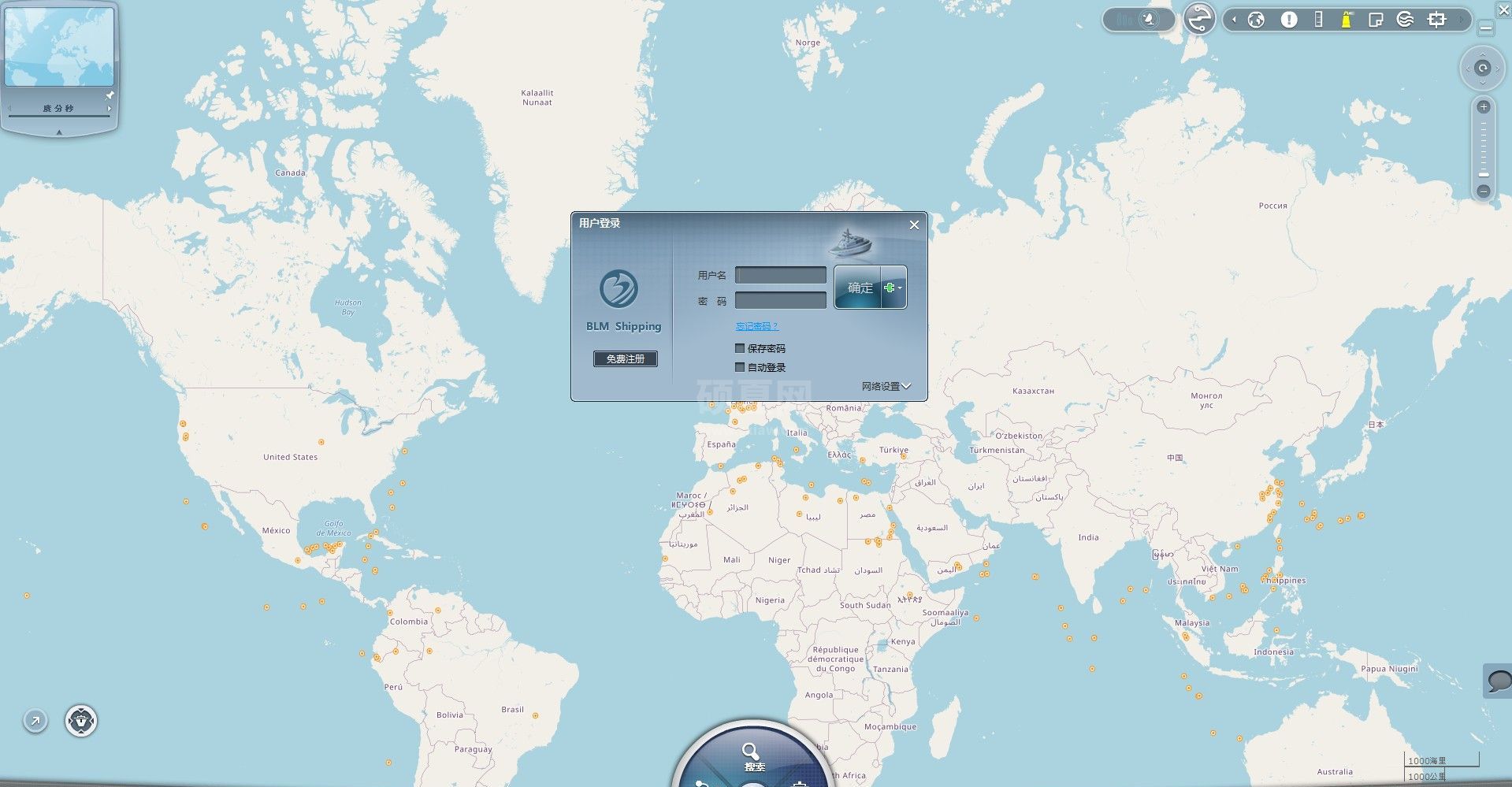Click the Australia map label
The height and width of the screenshot is (787, 1512).
click(x=1335, y=771)
